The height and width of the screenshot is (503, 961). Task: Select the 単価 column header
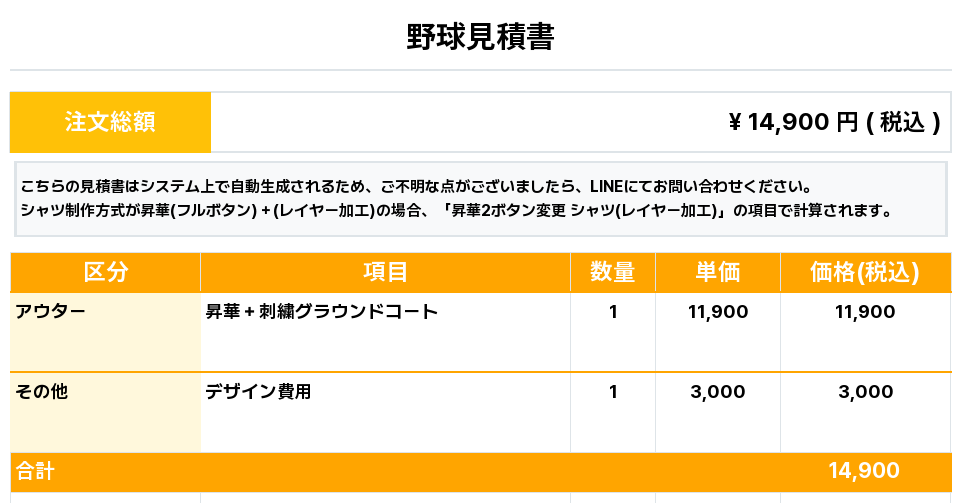coord(717,272)
